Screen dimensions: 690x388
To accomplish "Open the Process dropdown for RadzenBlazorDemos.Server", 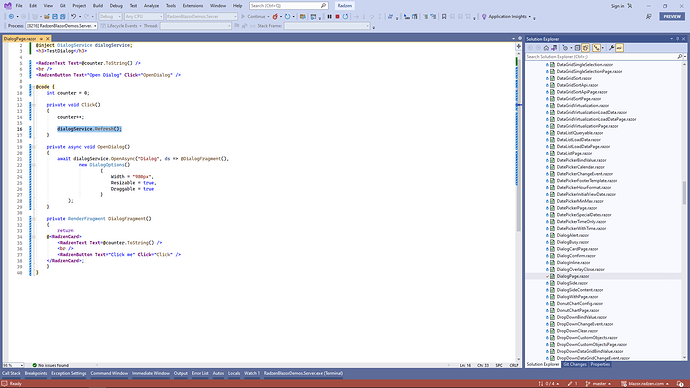I will pyautogui.click(x=62, y=26).
